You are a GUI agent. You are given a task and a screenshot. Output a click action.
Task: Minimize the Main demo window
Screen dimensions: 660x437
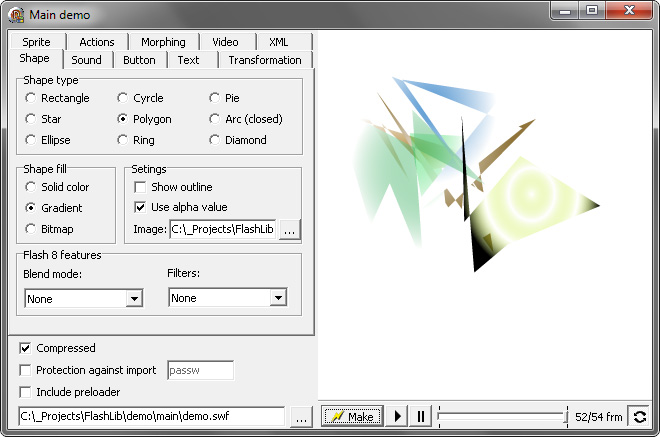pyautogui.click(x=564, y=11)
